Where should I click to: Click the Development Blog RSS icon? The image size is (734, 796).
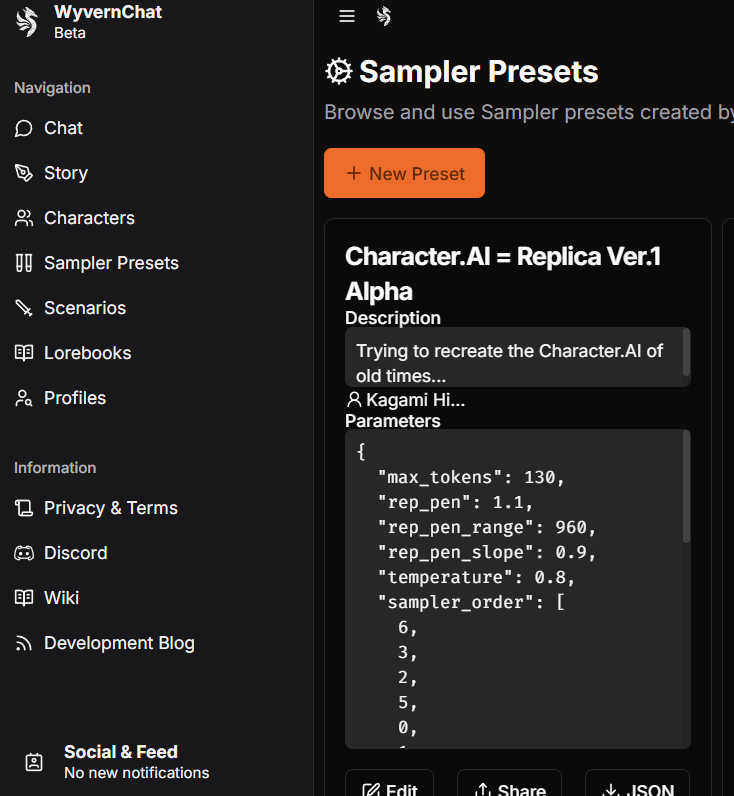pos(24,643)
